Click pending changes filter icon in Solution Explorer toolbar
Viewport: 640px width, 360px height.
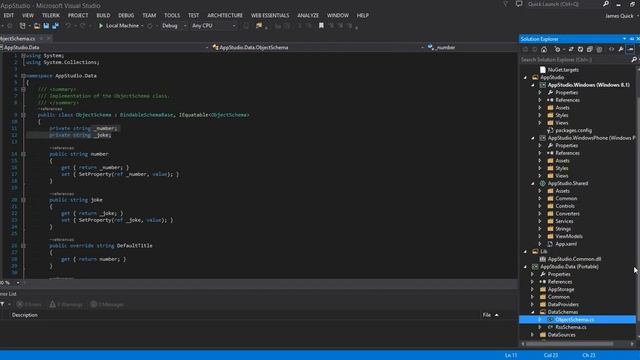pyautogui.click(x=557, y=49)
